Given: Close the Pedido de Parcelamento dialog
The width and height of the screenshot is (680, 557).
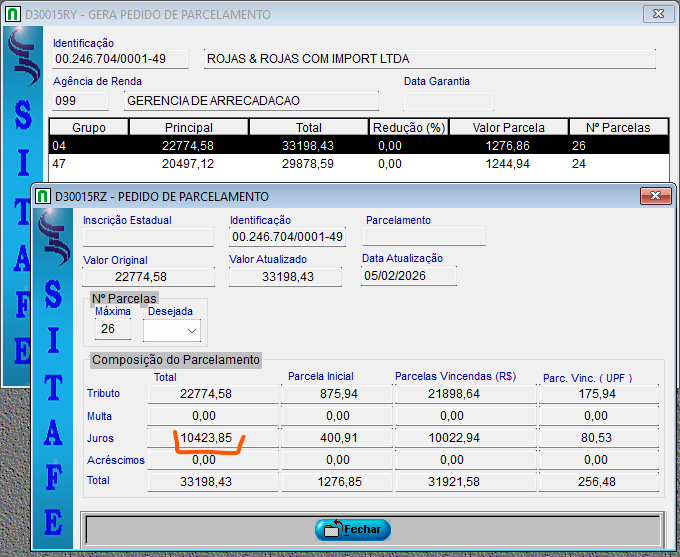Looking at the screenshot, I should pos(653,196).
